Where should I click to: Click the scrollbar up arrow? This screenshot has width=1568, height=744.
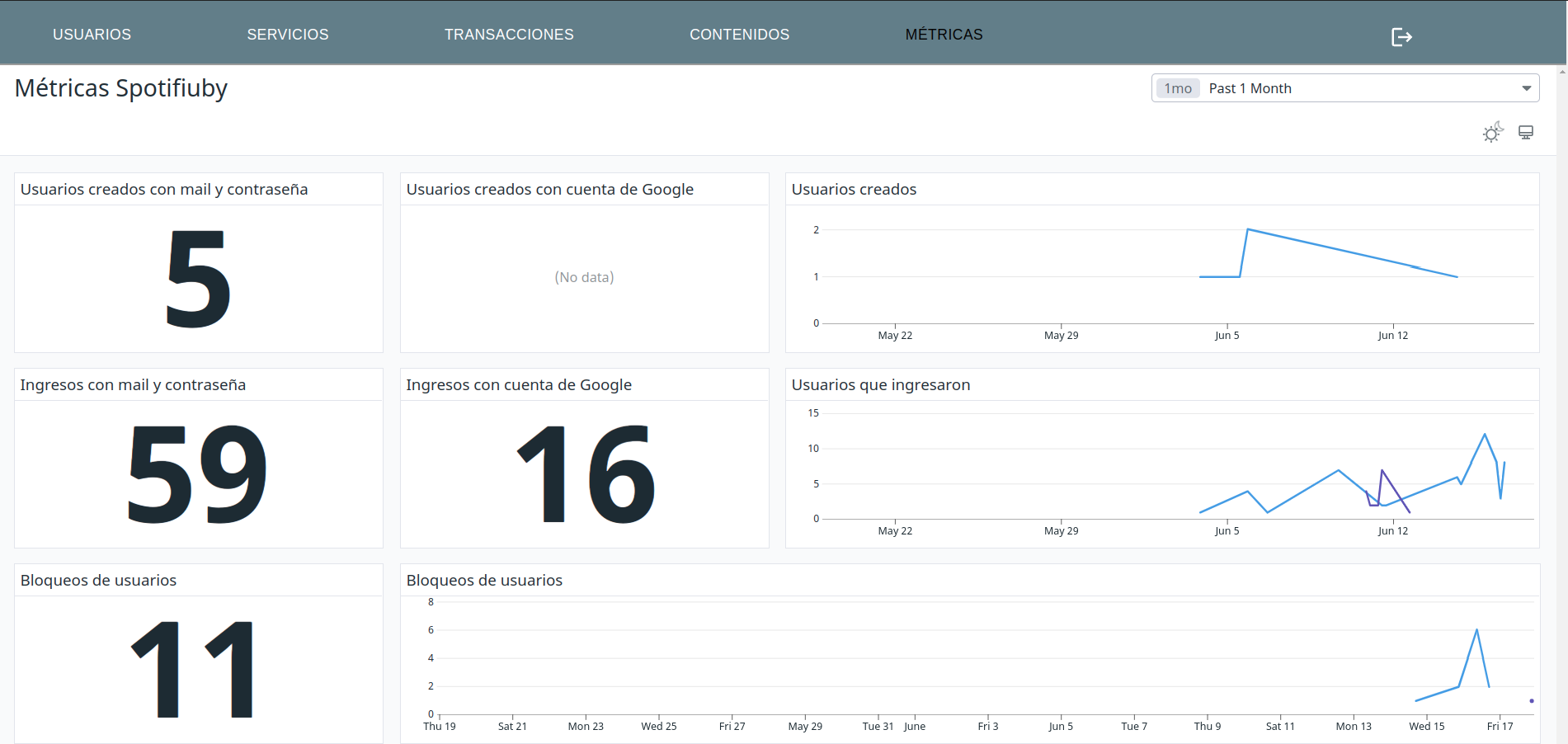coord(1562,72)
